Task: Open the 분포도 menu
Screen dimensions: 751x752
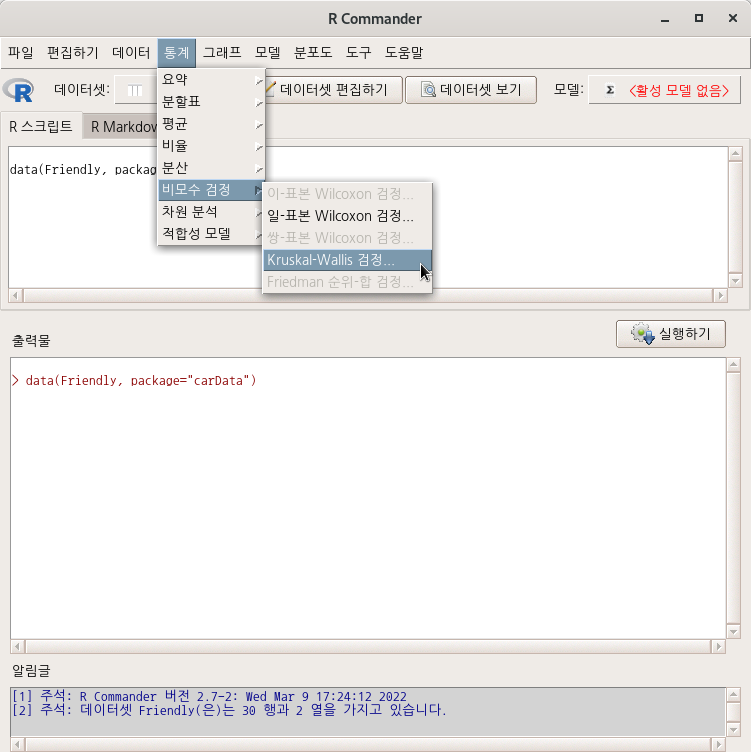Action: [x=313, y=52]
